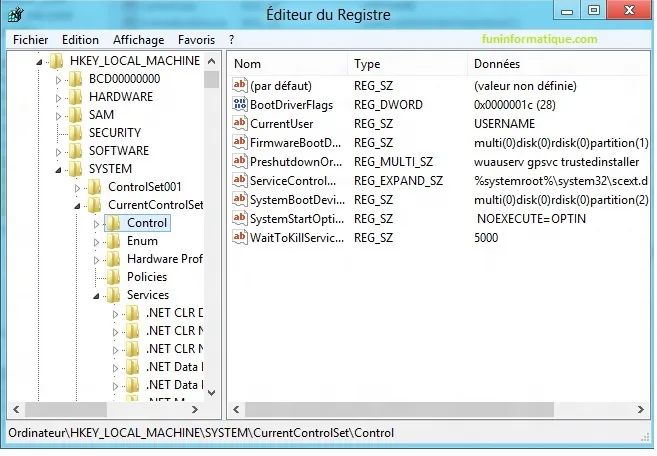This screenshot has height=456, width=657.
Task: Click the tree pane vertical scrollbar thumb
Action: [x=212, y=79]
